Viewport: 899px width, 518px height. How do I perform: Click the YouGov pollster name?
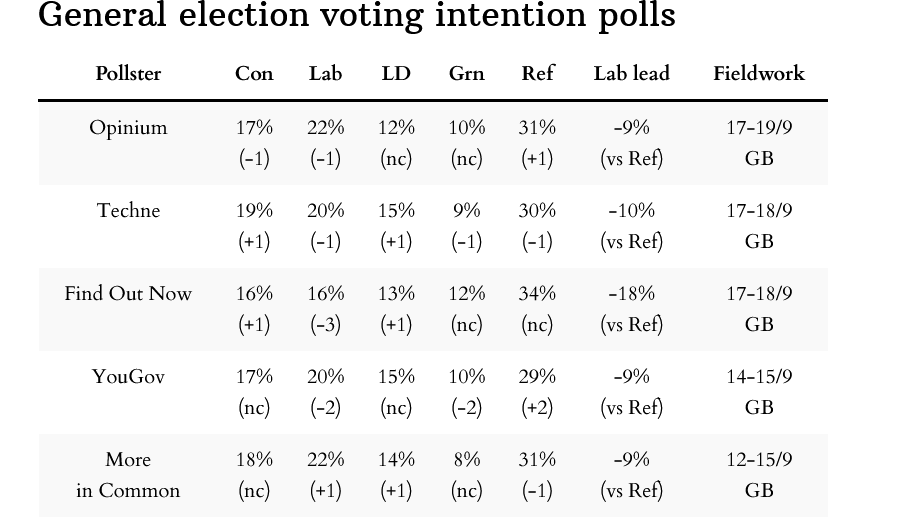click(x=128, y=377)
